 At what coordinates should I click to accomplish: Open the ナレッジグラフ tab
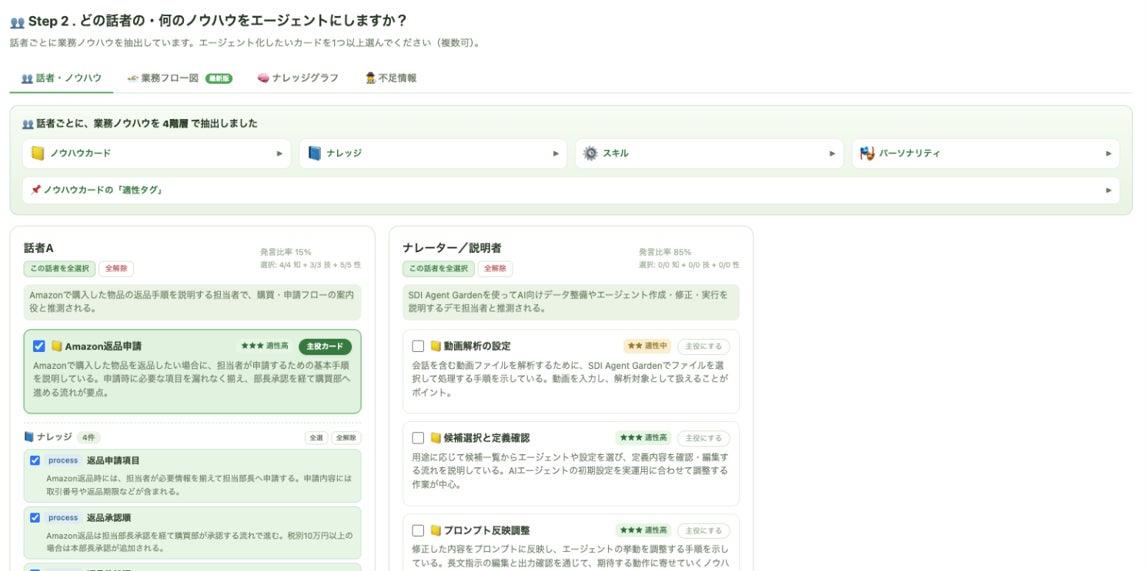(297, 78)
